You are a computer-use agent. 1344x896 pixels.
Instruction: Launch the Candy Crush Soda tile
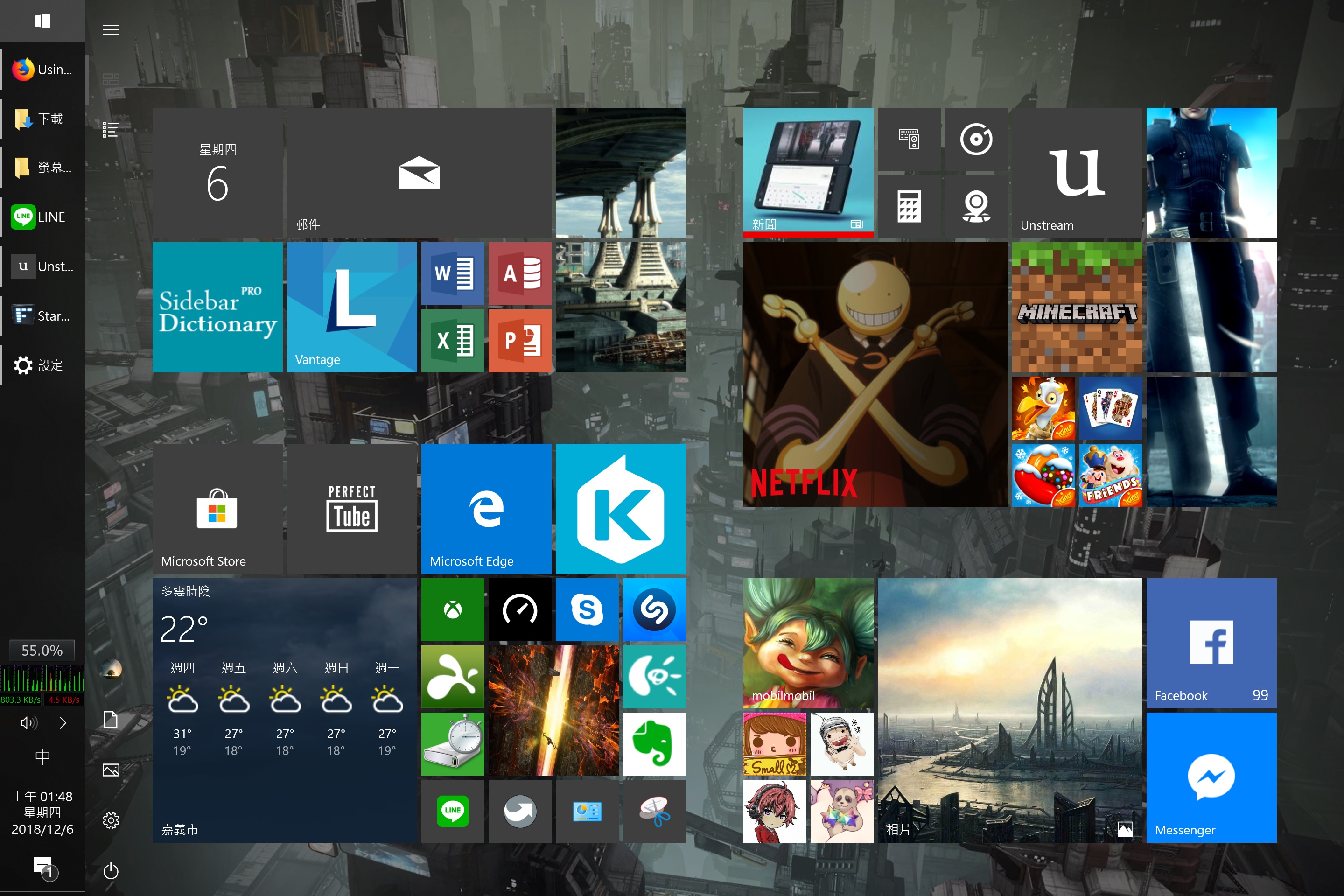click(1043, 476)
